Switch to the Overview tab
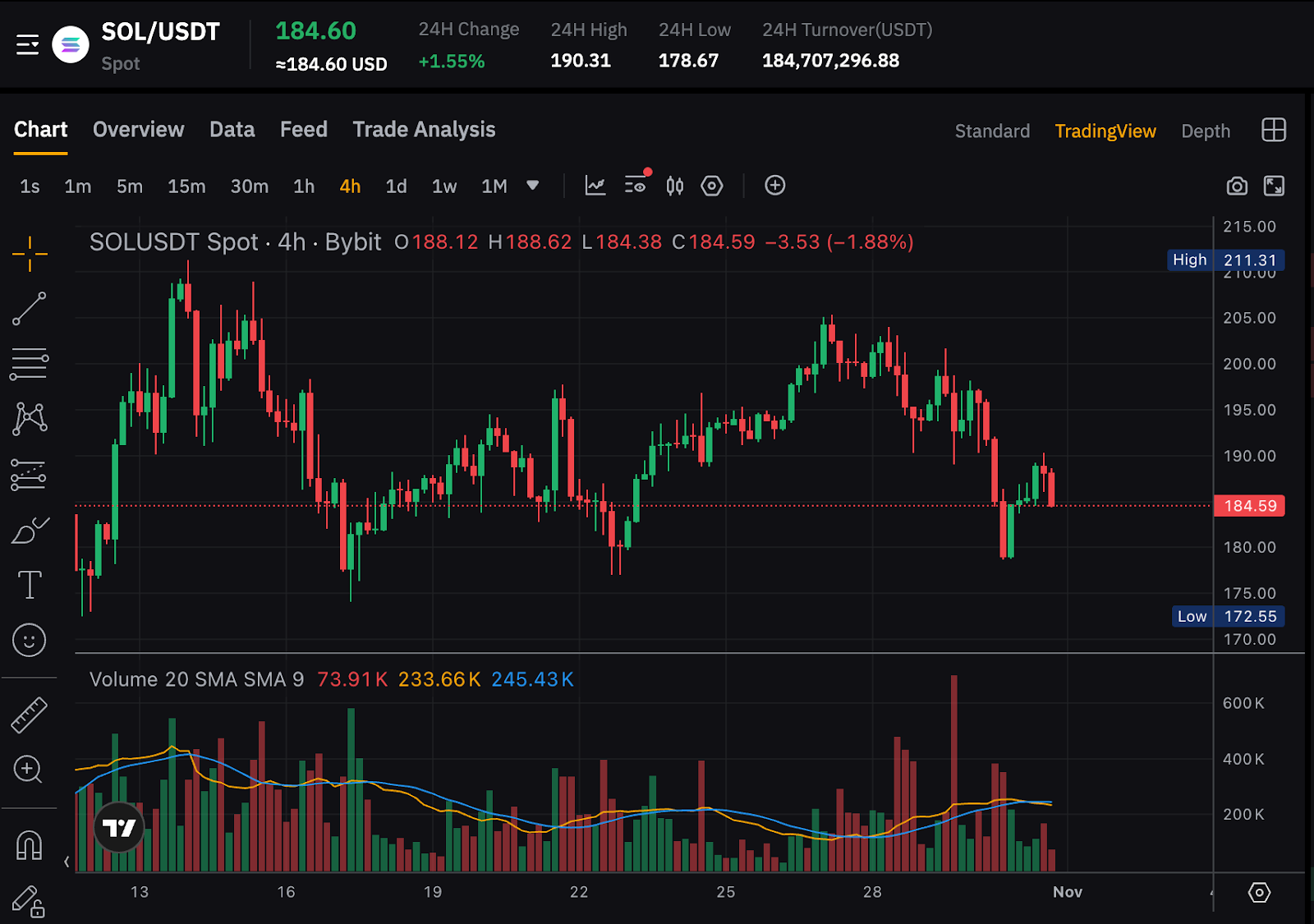This screenshot has width=1314, height=924. [x=138, y=130]
